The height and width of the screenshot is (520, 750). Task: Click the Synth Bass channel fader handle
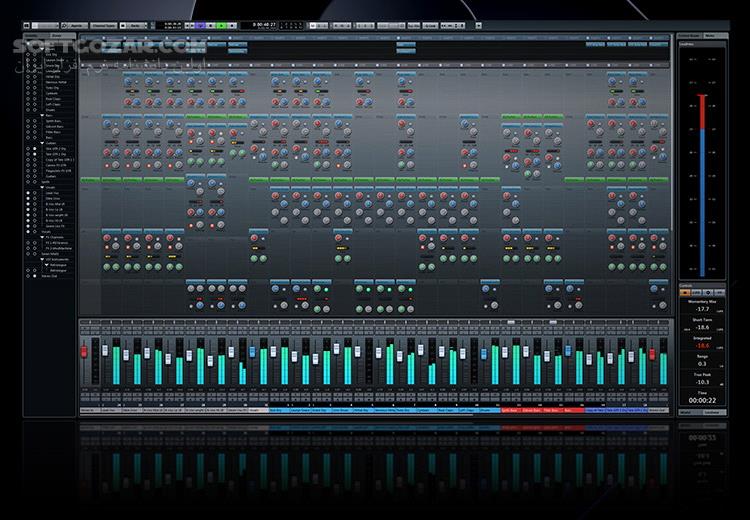[505, 353]
